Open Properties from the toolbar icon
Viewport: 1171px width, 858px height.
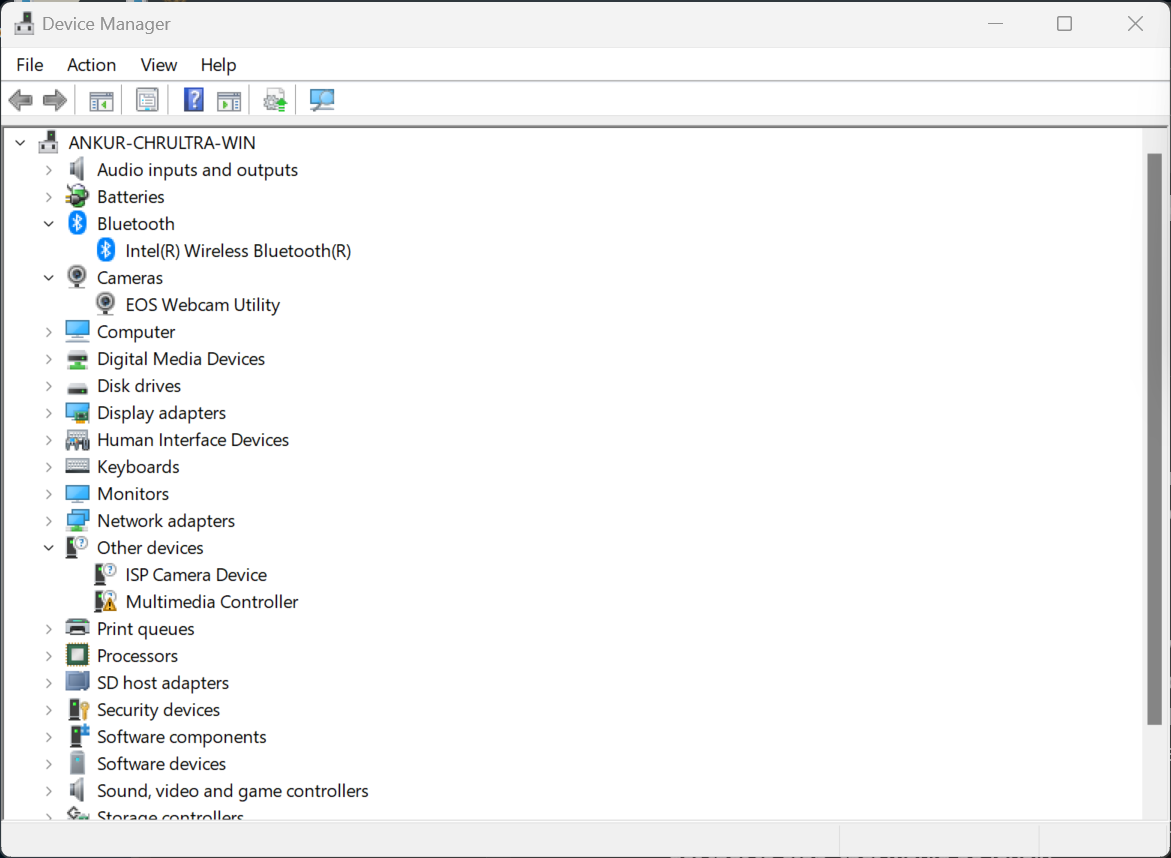[x=147, y=100]
